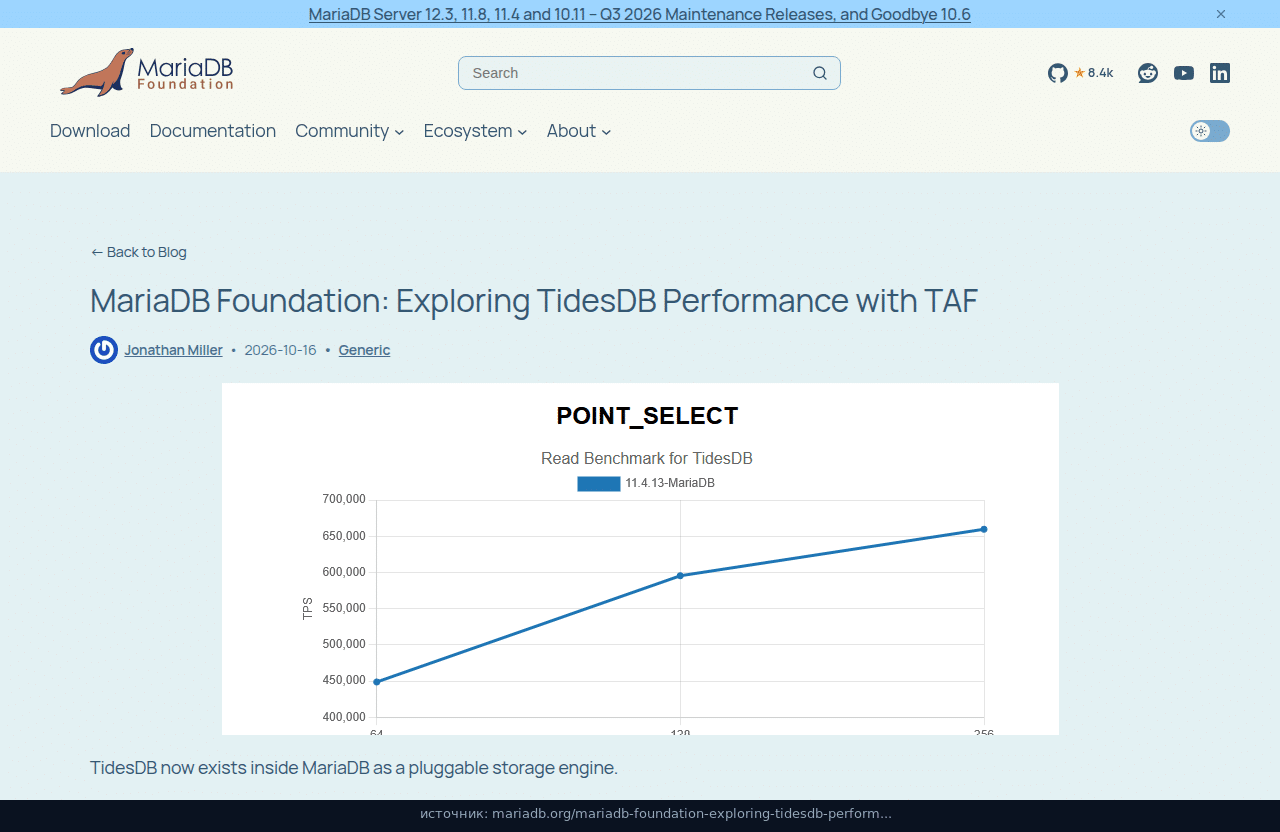Image resolution: width=1280 pixels, height=832 pixels.
Task: Click the 'Read Benchmark for TidesDB' subtitle
Action: [x=647, y=459]
